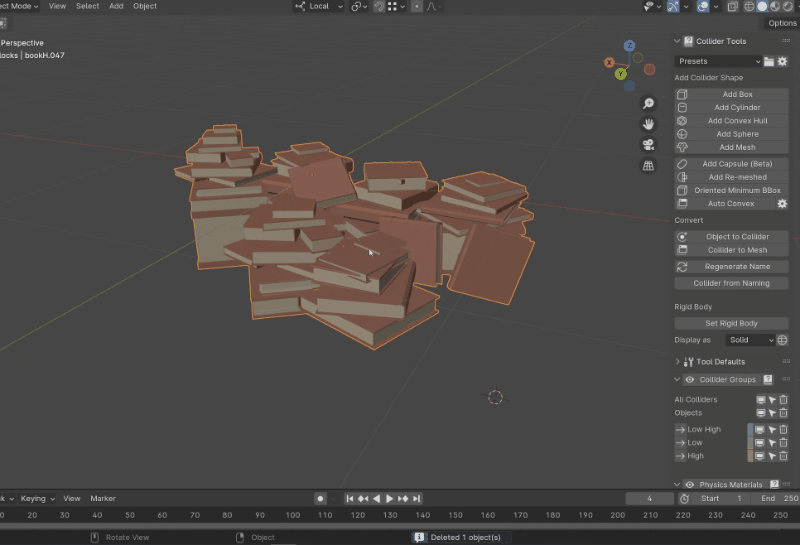Image resolution: width=800 pixels, height=545 pixels.
Task: Delete the Low High collider group
Action: click(784, 430)
